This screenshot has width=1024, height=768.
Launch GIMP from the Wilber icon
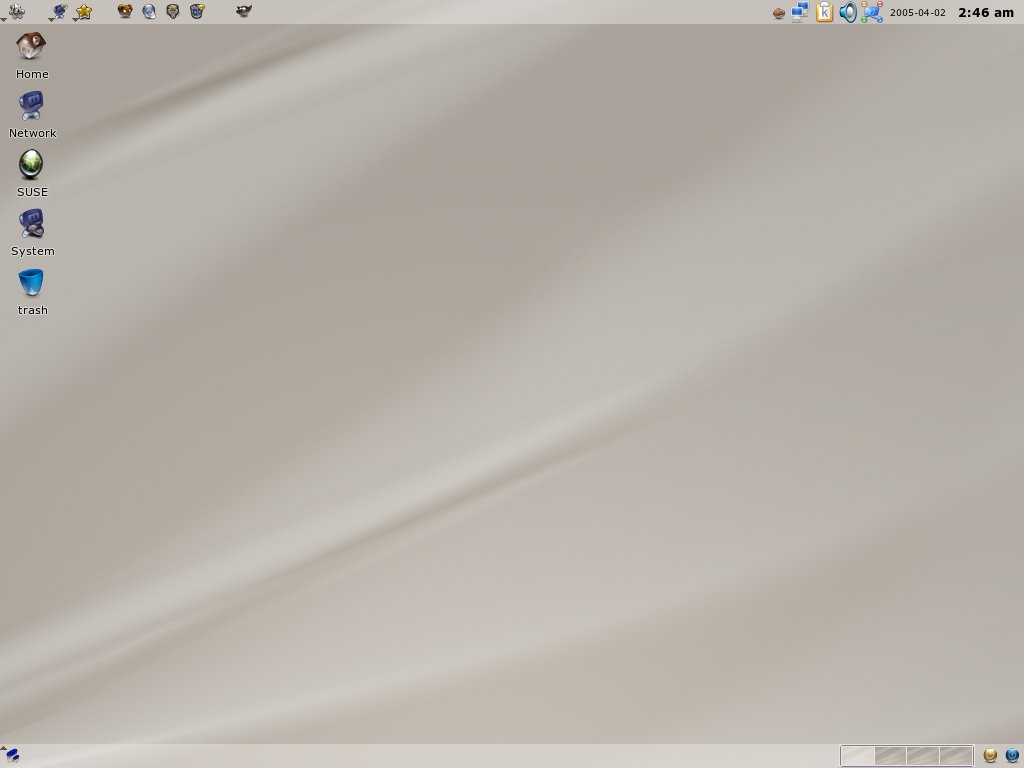(x=244, y=10)
